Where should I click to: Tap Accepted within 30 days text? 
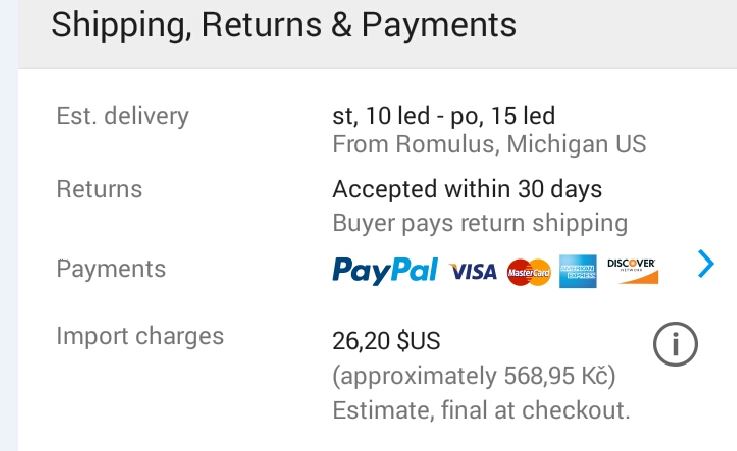pos(467,189)
